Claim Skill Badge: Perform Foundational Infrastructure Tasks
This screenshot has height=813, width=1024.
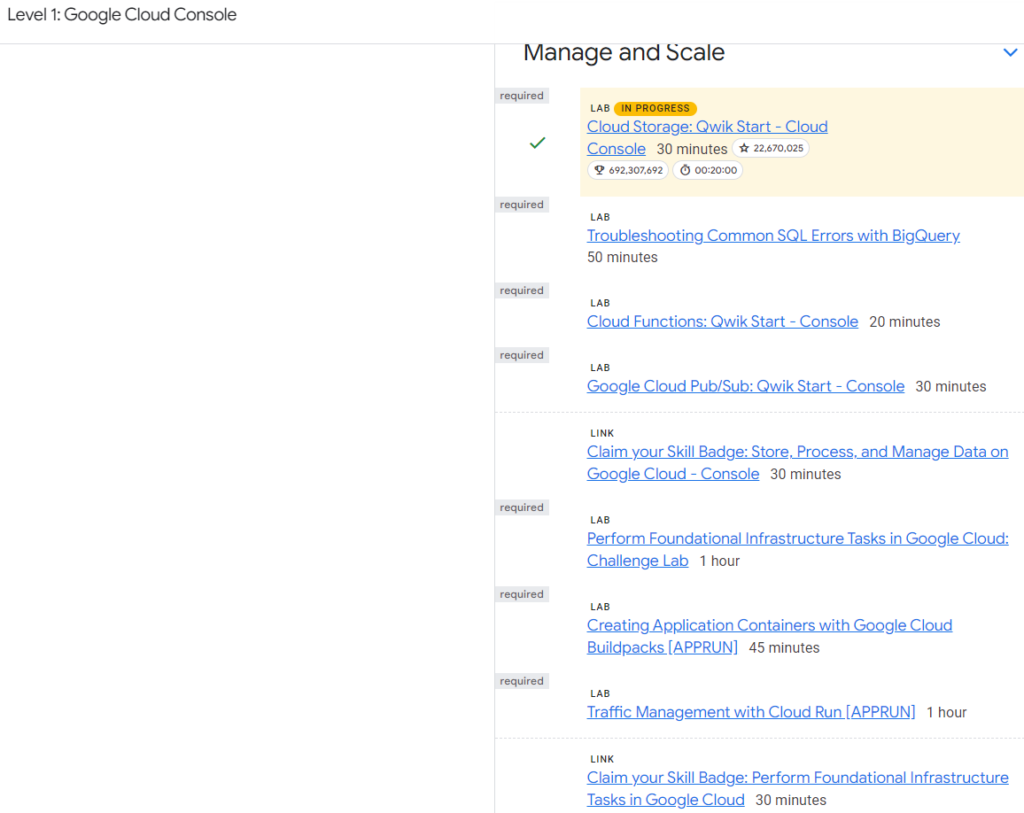point(797,789)
